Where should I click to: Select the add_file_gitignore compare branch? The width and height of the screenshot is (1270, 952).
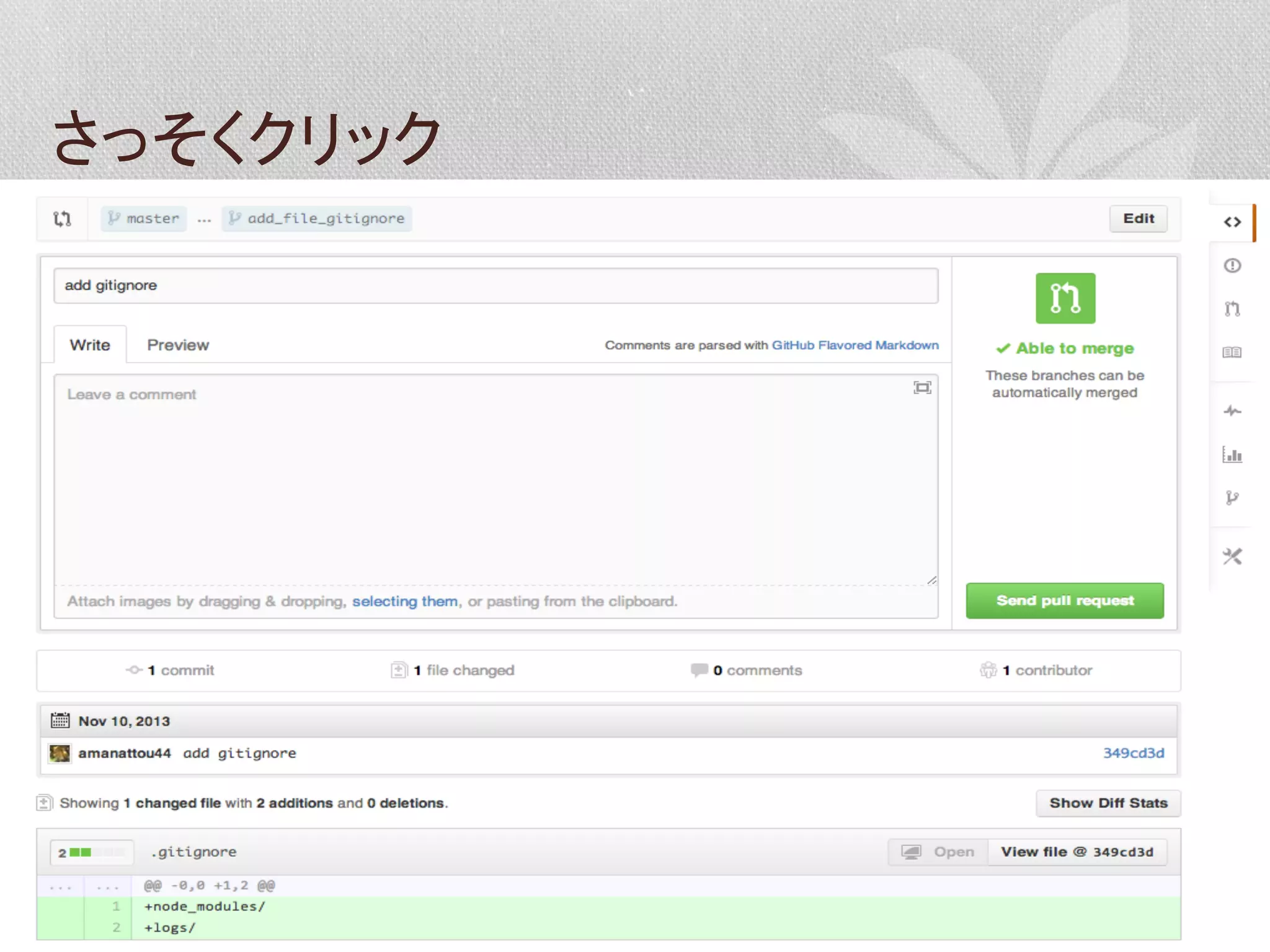317,219
